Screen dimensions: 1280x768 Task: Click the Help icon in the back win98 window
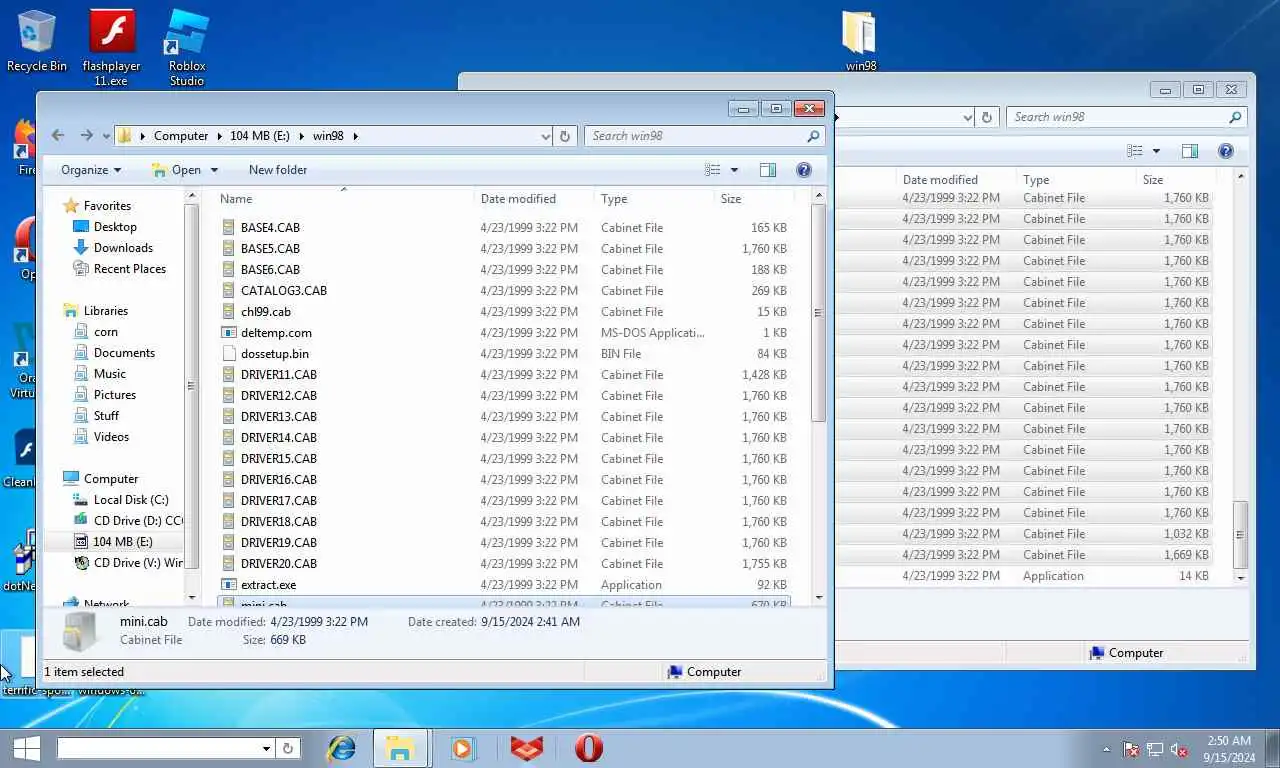(1225, 151)
